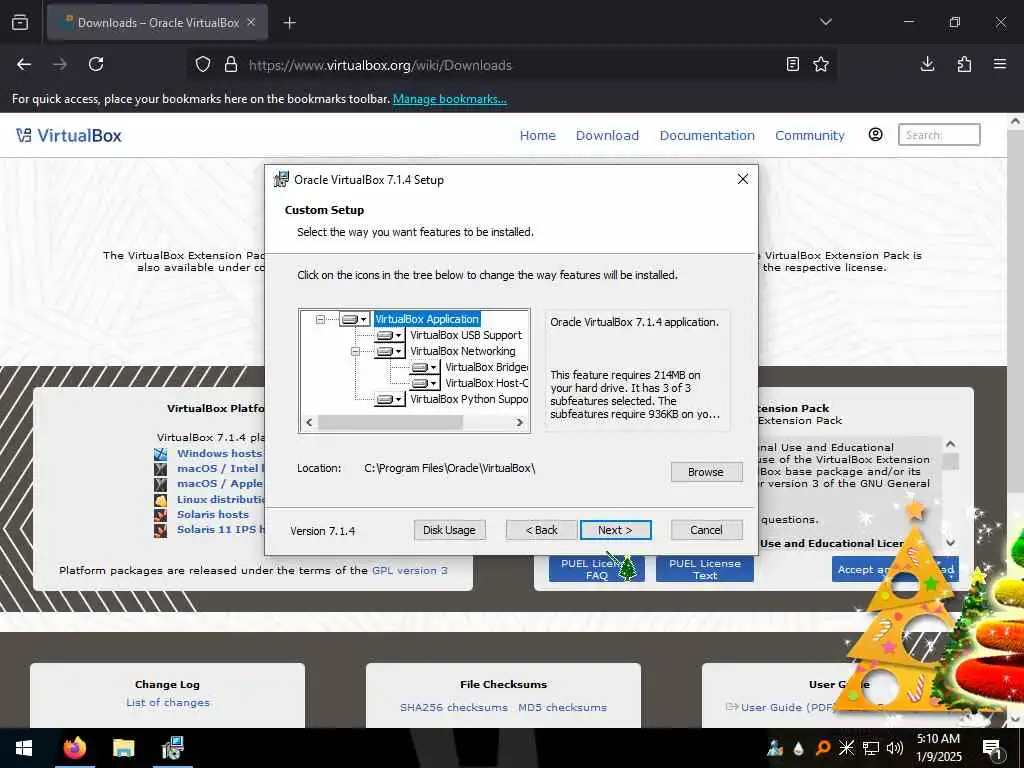The image size is (1024, 768).
Task: Open the MD5 checksums link
Action: pyautogui.click(x=562, y=707)
